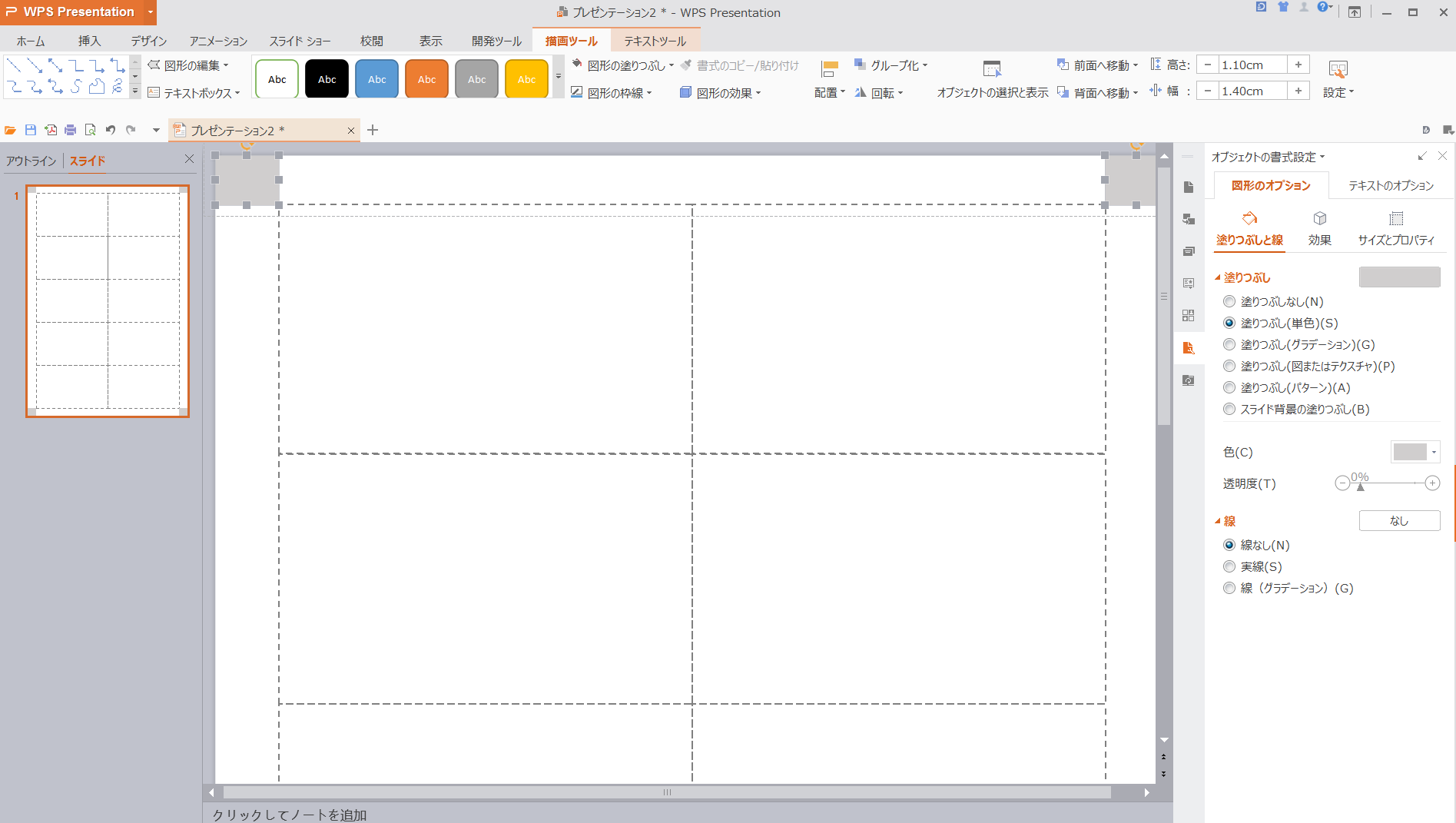Undo the last action

(111, 130)
